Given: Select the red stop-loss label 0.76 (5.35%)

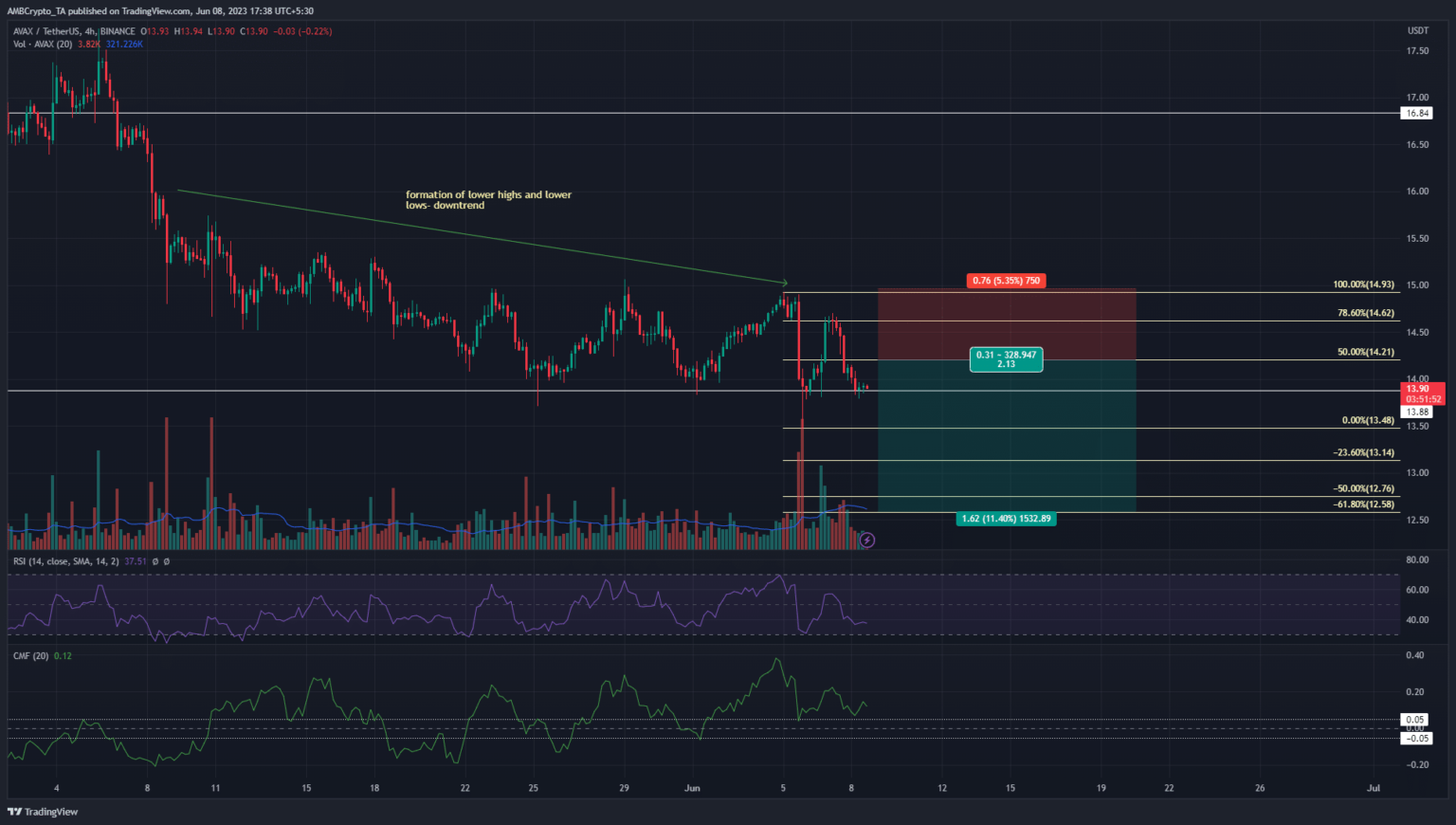Looking at the screenshot, I should pyautogui.click(x=1006, y=281).
